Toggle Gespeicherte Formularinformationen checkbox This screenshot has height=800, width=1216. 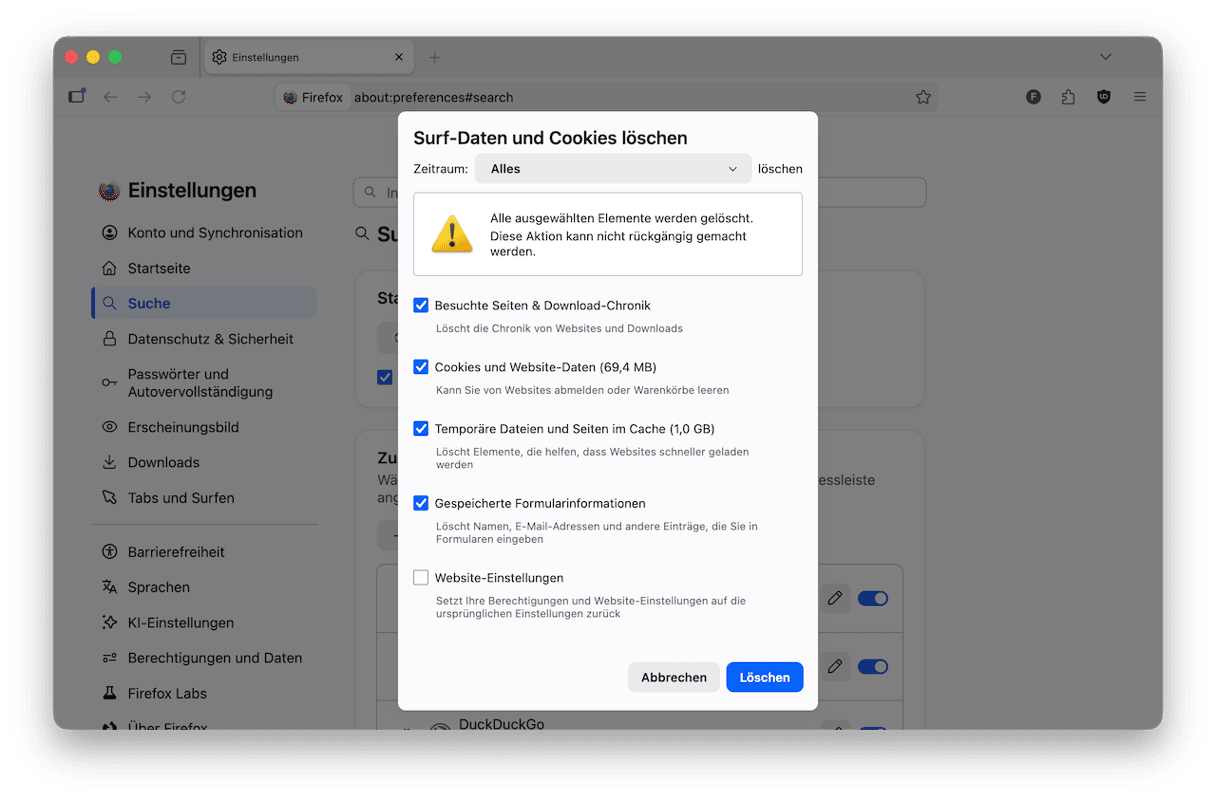[x=421, y=503]
